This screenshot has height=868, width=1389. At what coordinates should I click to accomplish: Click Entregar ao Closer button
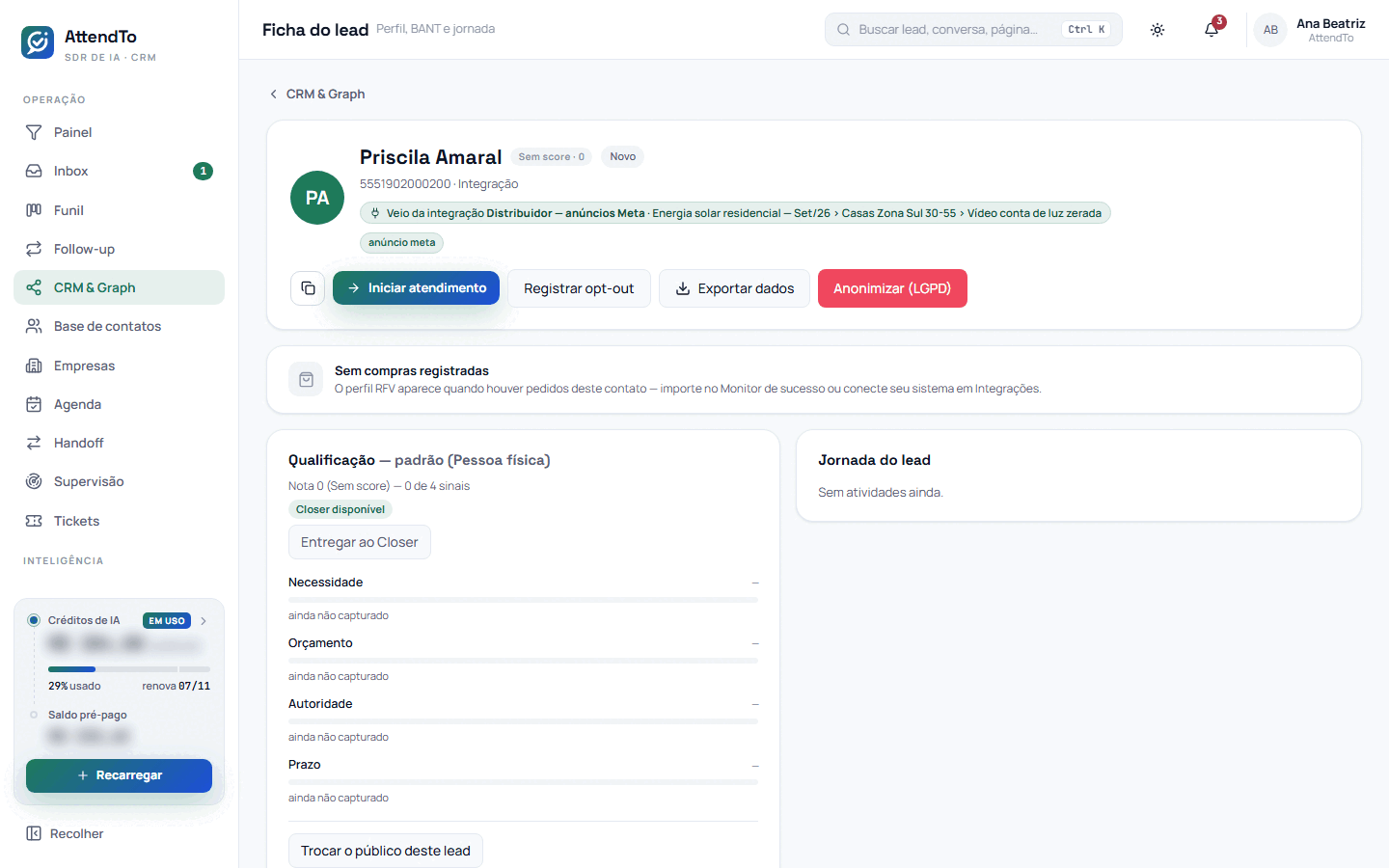[360, 542]
